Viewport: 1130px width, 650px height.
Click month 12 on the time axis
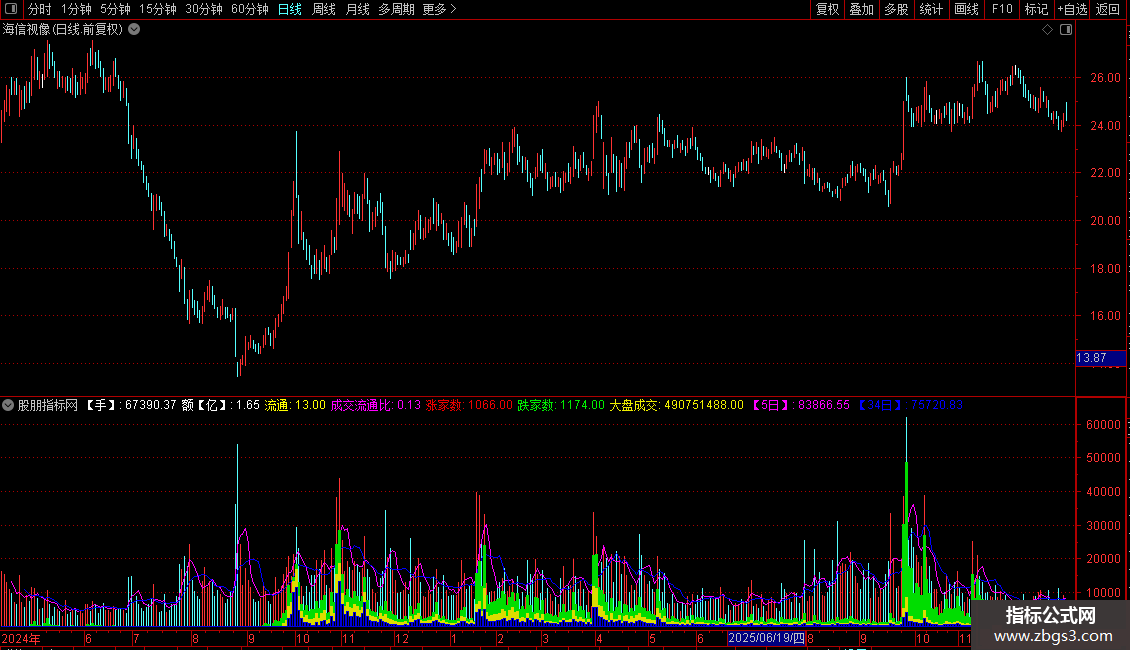click(401, 638)
